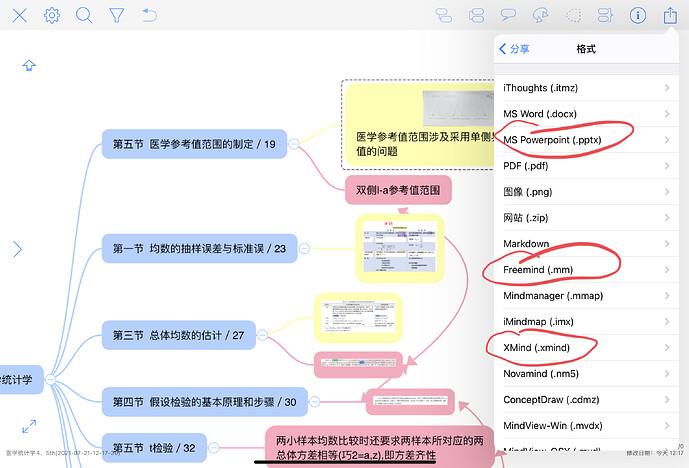Screen dimensions: 689x468
Task: Go back to 分享 menu
Action: point(514,49)
